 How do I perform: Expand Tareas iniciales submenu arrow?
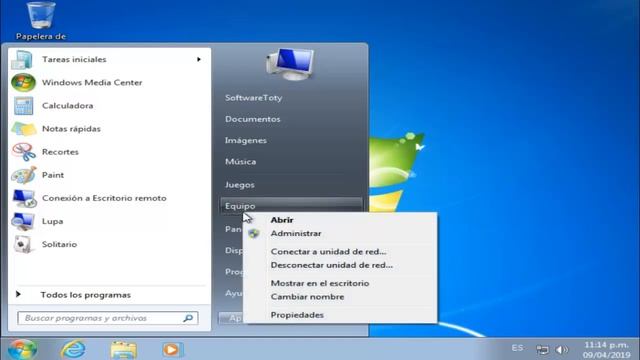point(199,60)
